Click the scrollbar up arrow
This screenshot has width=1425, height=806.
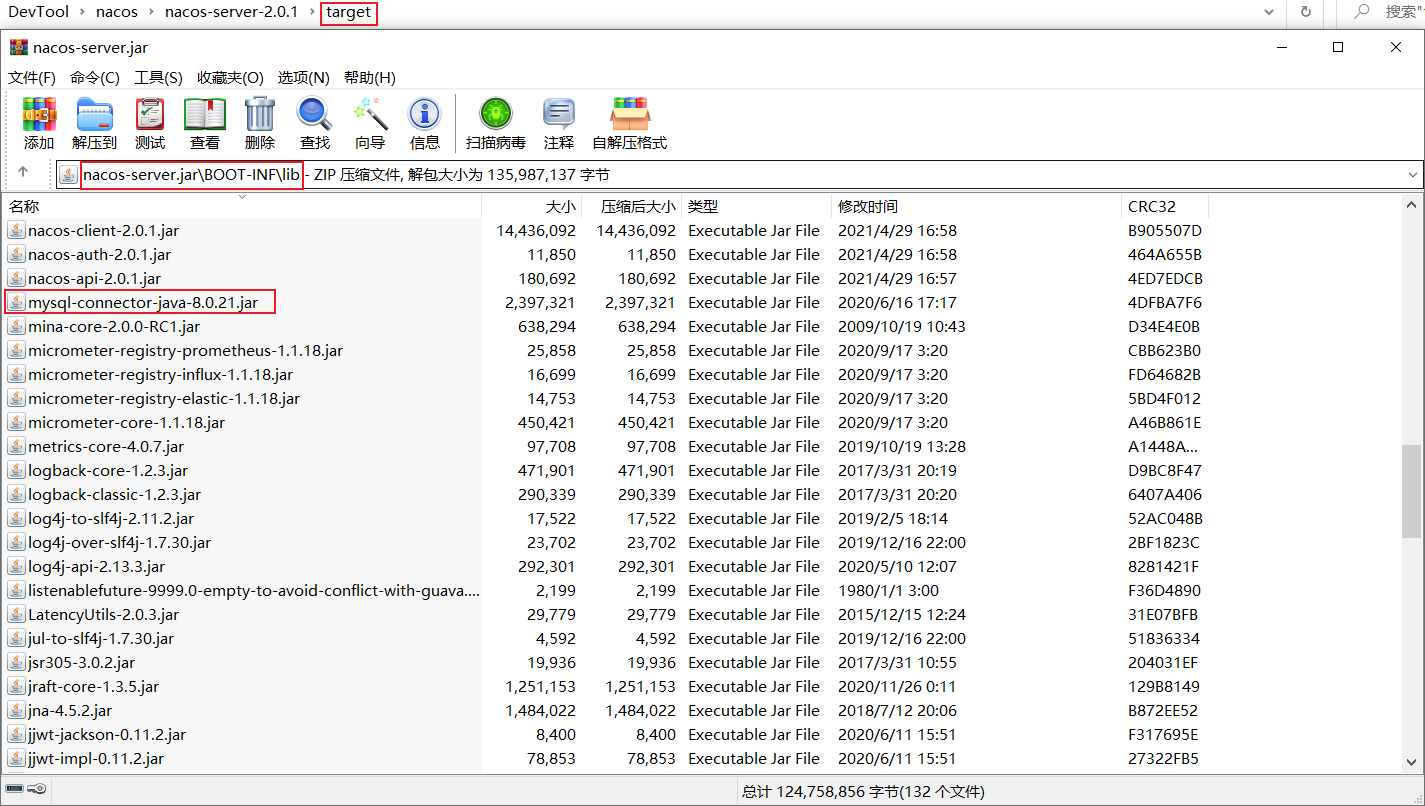(1413, 204)
